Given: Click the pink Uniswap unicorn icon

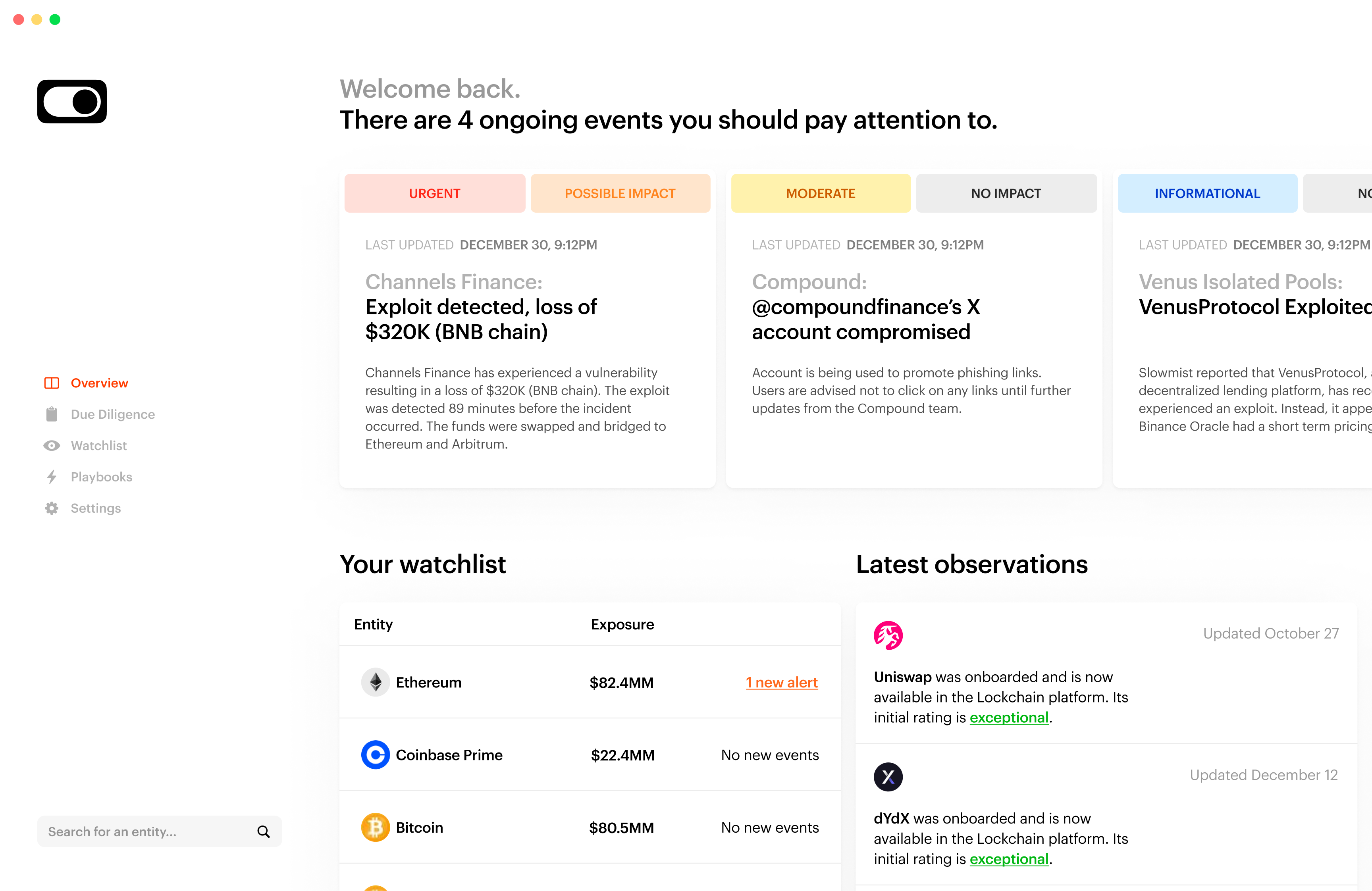Looking at the screenshot, I should point(888,635).
